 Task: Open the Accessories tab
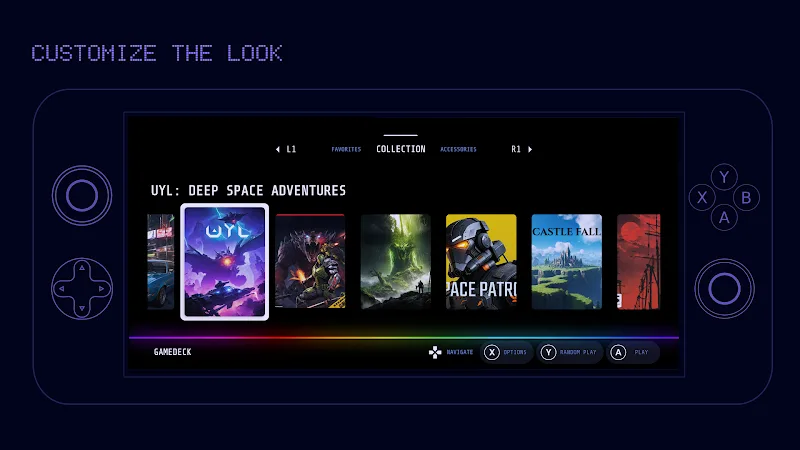(458, 150)
